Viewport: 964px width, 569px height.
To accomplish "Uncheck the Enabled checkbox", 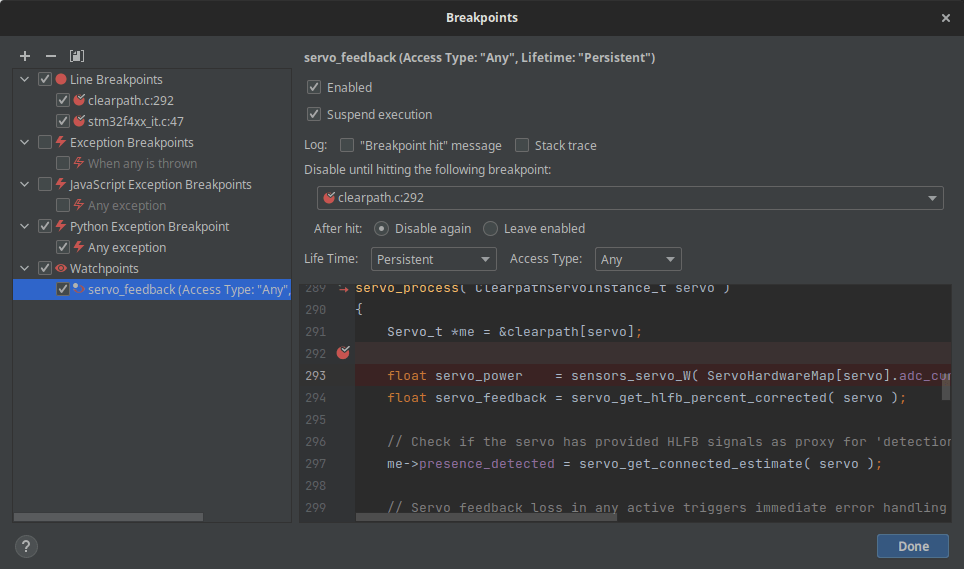I will 314,88.
